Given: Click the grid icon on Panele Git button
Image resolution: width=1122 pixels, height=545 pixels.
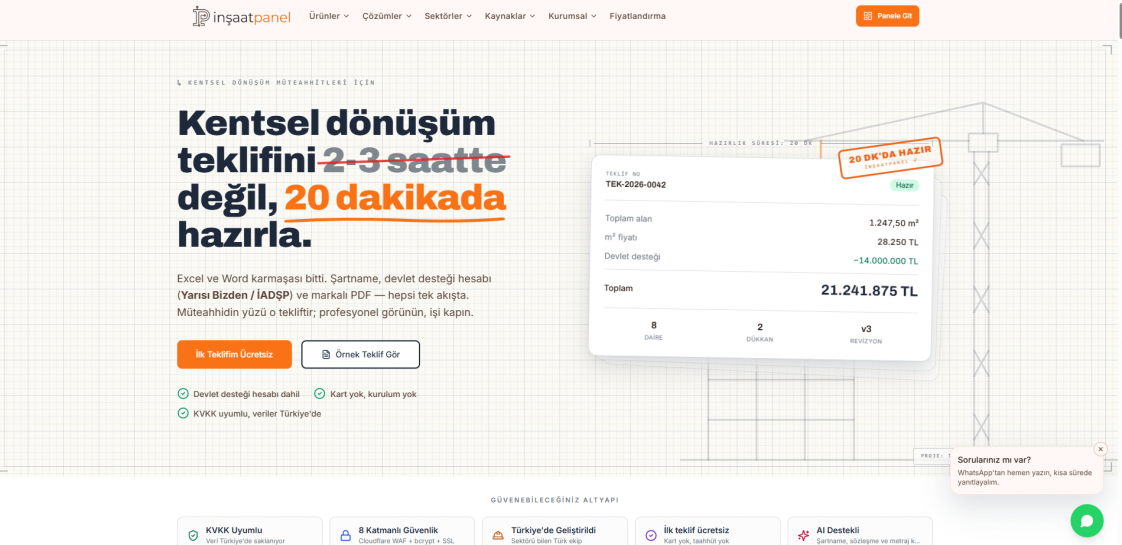Looking at the screenshot, I should point(867,16).
